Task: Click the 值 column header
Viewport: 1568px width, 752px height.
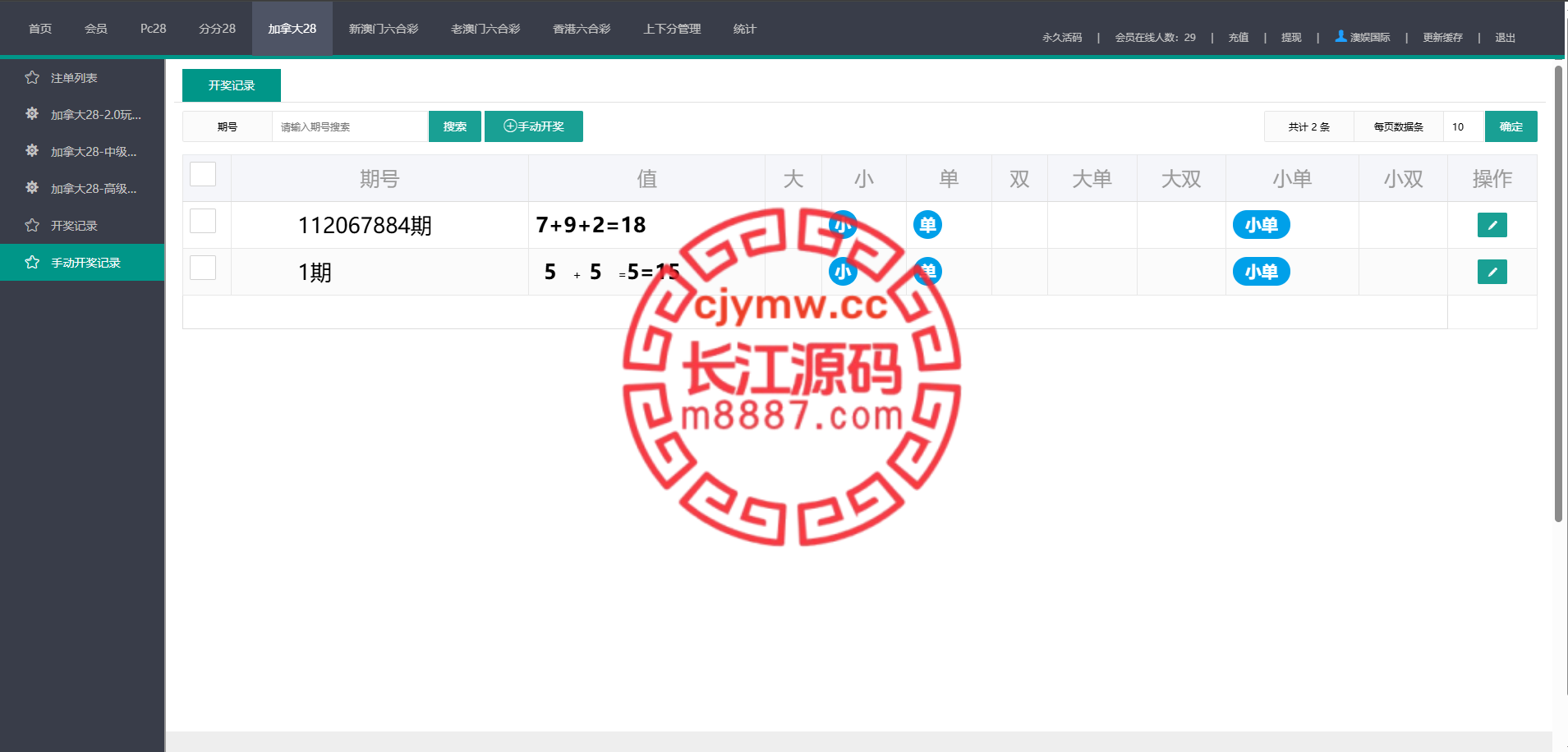Action: pos(646,178)
